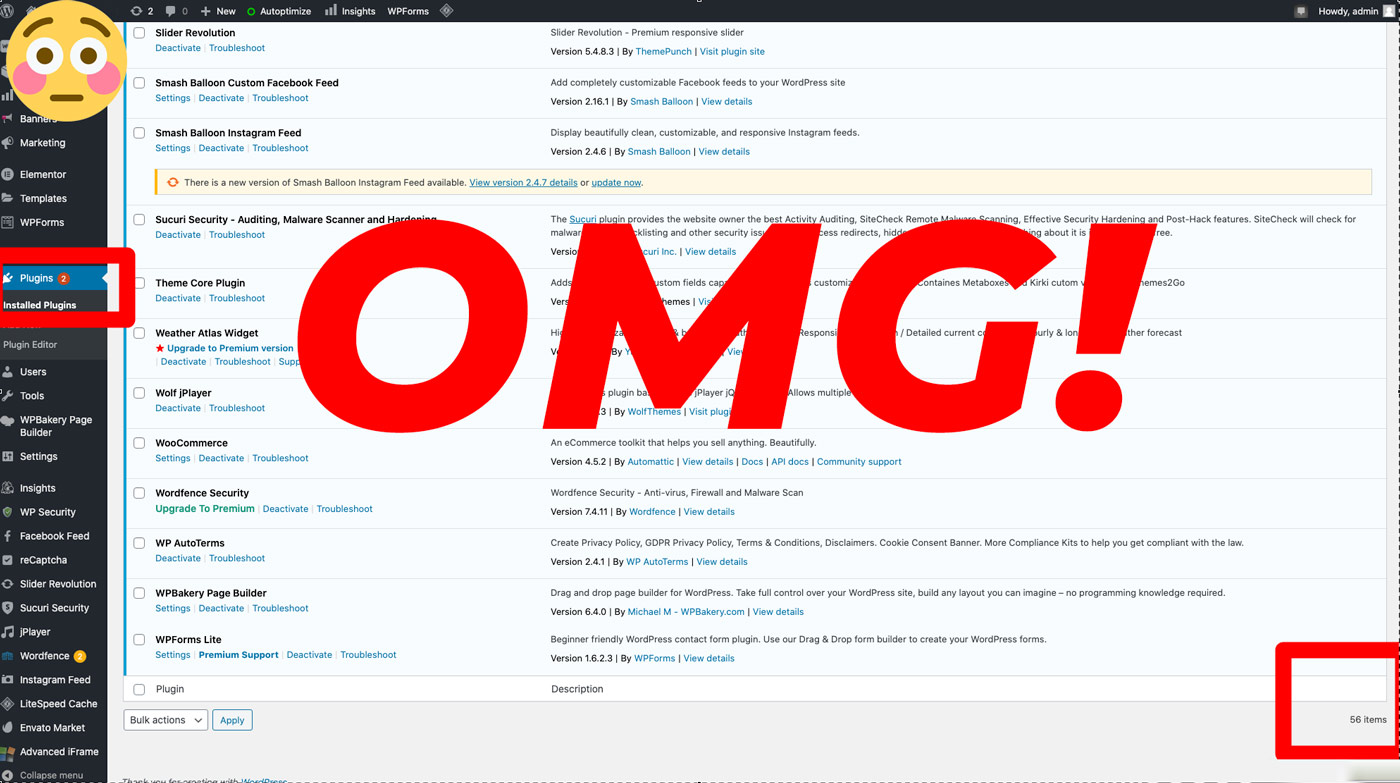The height and width of the screenshot is (783, 1400).
Task: Select the Wordfence Security plugin checkbox
Action: tap(139, 493)
